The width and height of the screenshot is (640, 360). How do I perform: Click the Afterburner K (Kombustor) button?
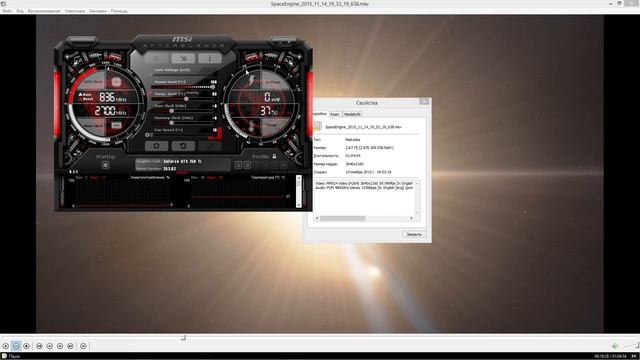[x=156, y=58]
